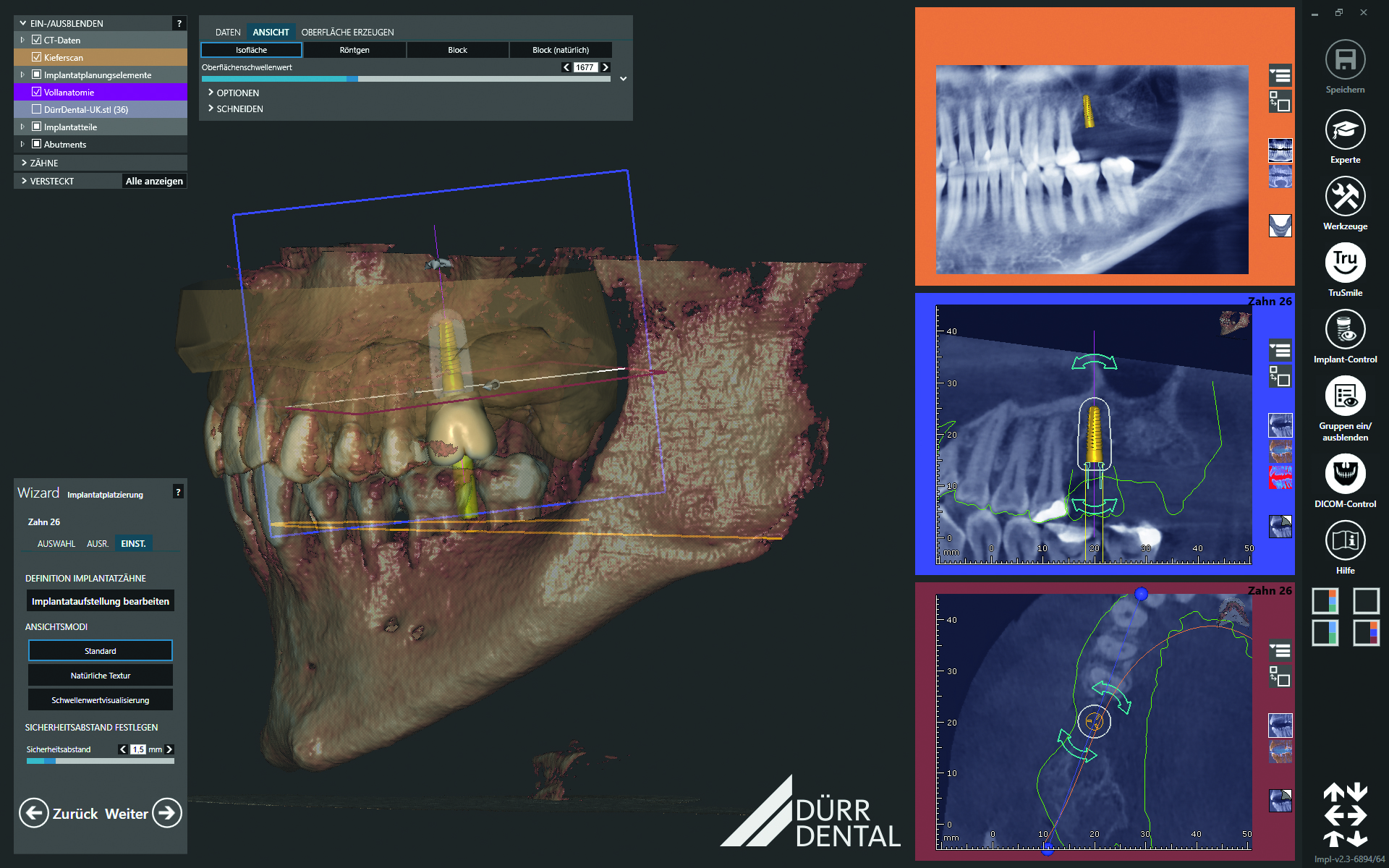This screenshot has width=1389, height=868.
Task: Launch the TruSmile icon
Action: click(x=1345, y=263)
